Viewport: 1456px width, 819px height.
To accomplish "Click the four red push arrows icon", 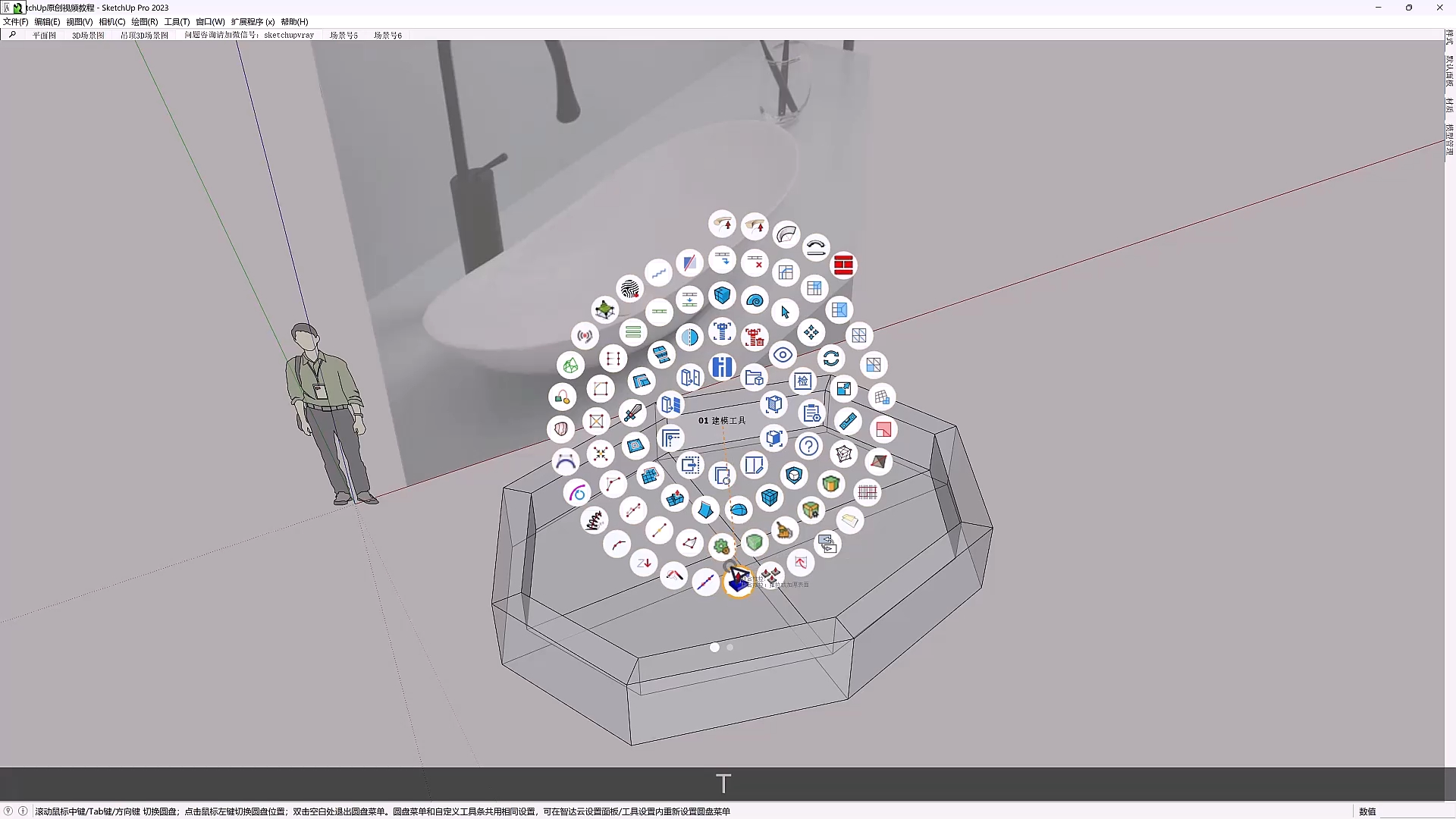I will pos(770,576).
